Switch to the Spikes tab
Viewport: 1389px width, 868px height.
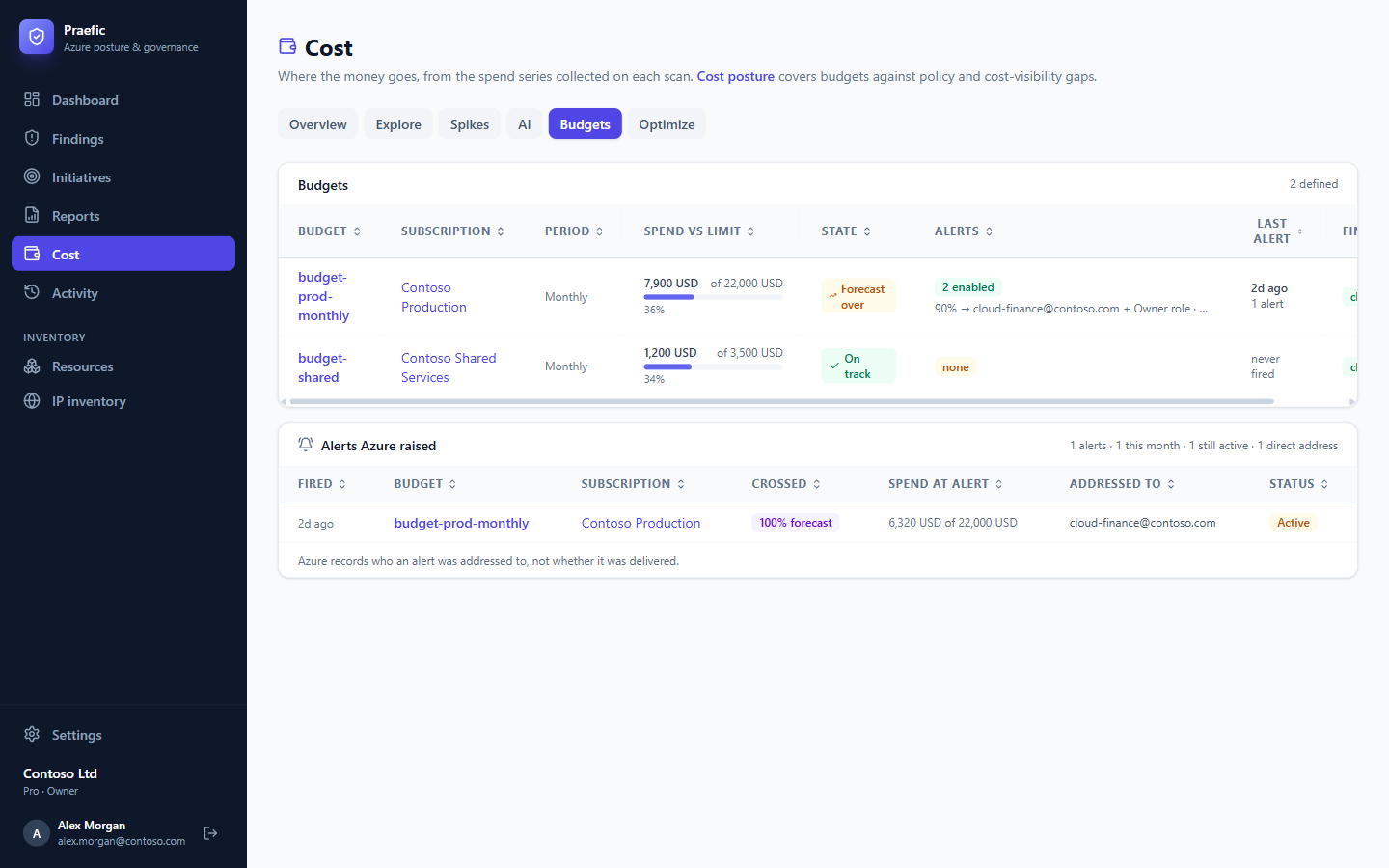point(470,124)
